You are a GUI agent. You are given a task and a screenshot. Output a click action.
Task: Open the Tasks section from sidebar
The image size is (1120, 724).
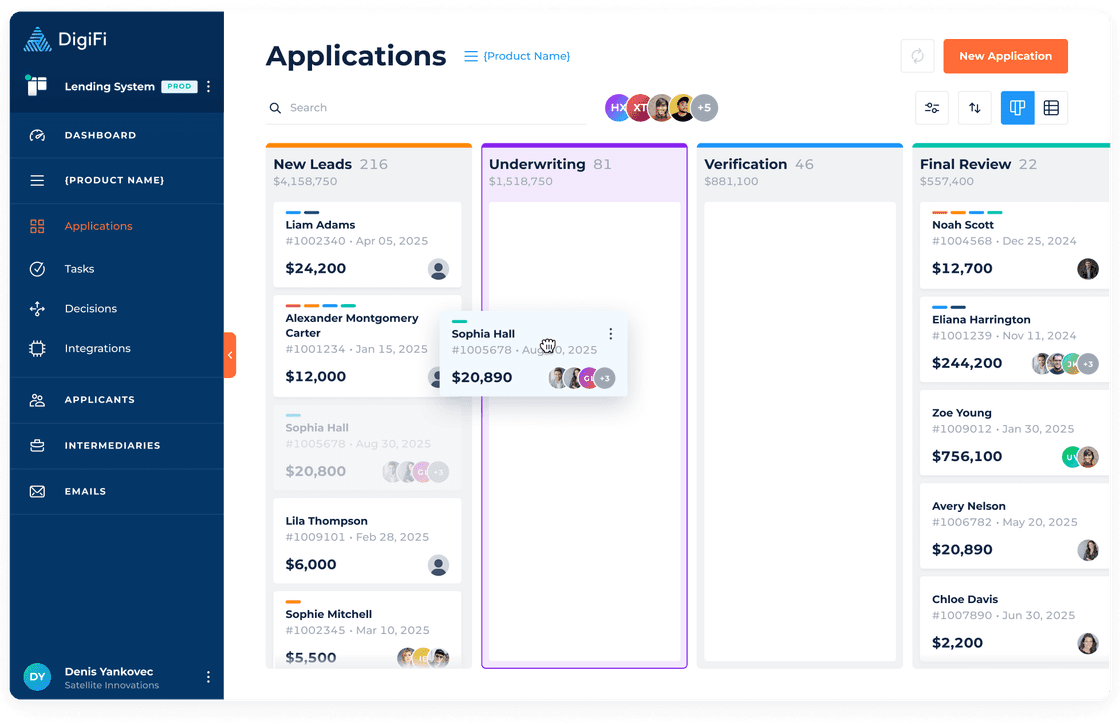(36, 268)
